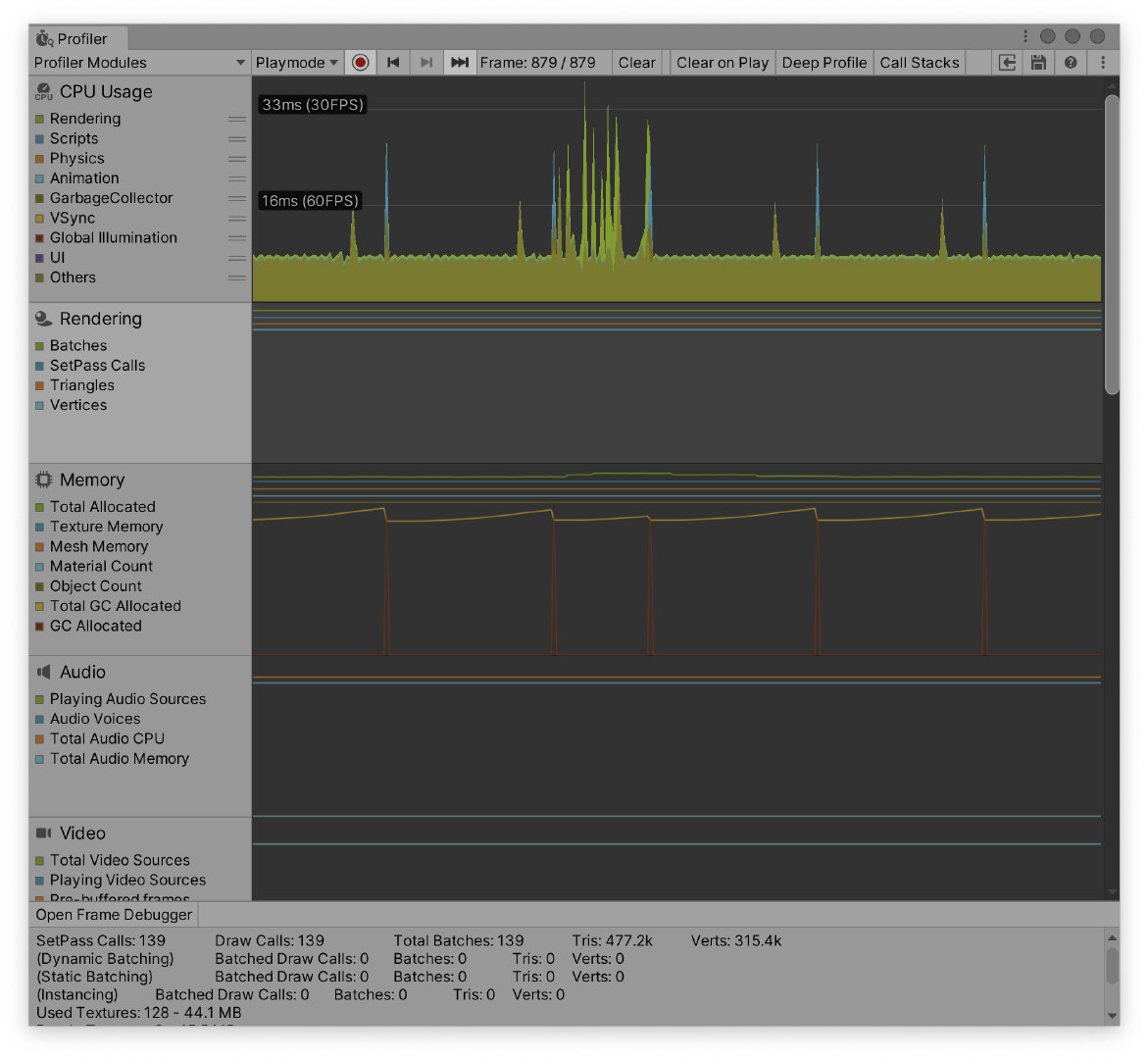Select the Rendering module icon
The height and width of the screenshot is (1059, 1148).
(x=44, y=319)
